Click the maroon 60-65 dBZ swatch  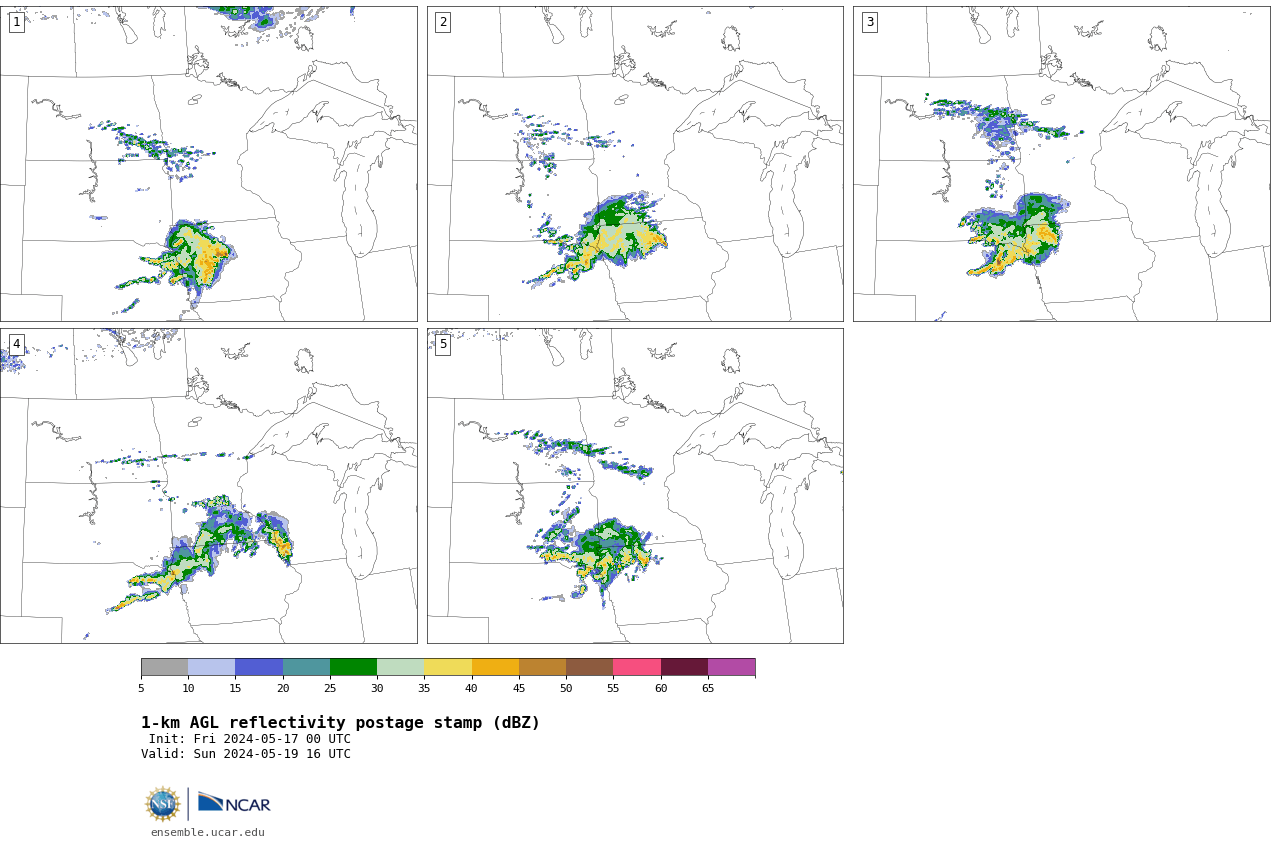(684, 667)
